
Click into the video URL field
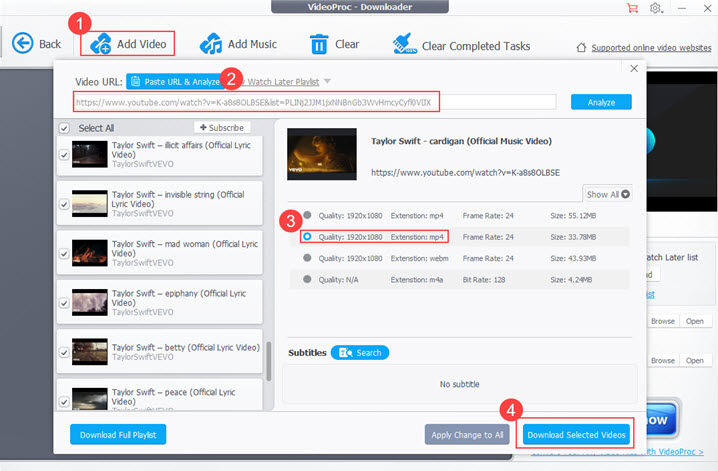click(315, 102)
